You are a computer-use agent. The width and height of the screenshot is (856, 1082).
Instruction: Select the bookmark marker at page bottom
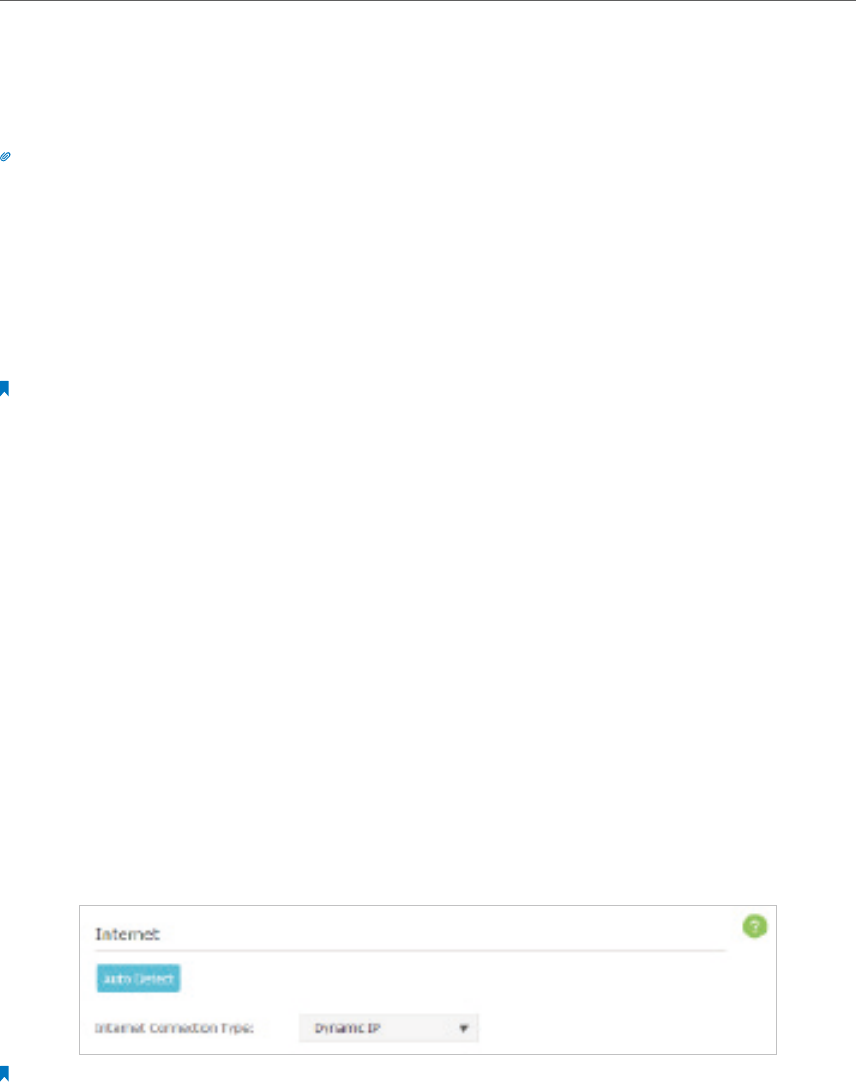[x=4, y=1074]
